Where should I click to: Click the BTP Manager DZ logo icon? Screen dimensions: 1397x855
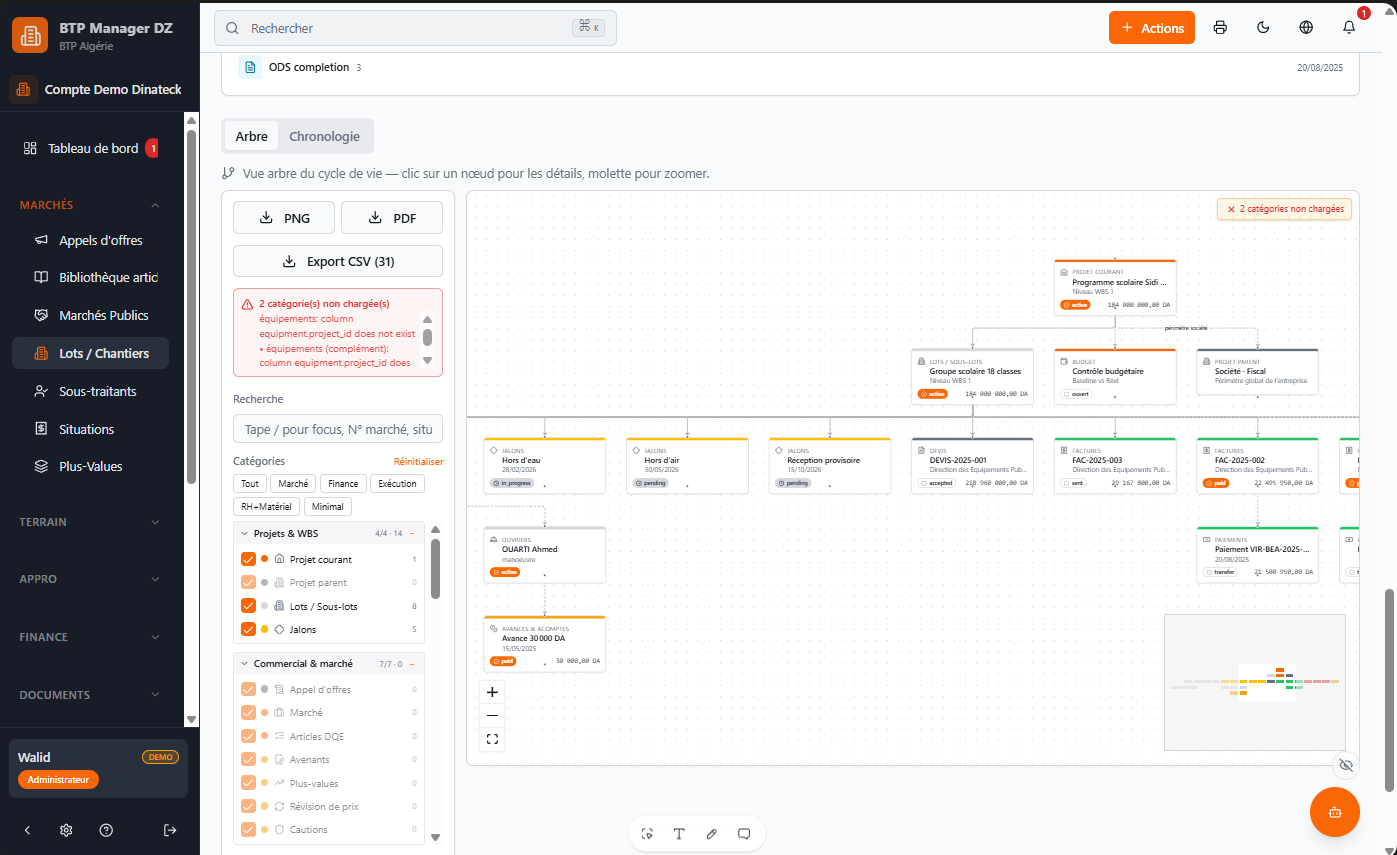[x=29, y=35]
